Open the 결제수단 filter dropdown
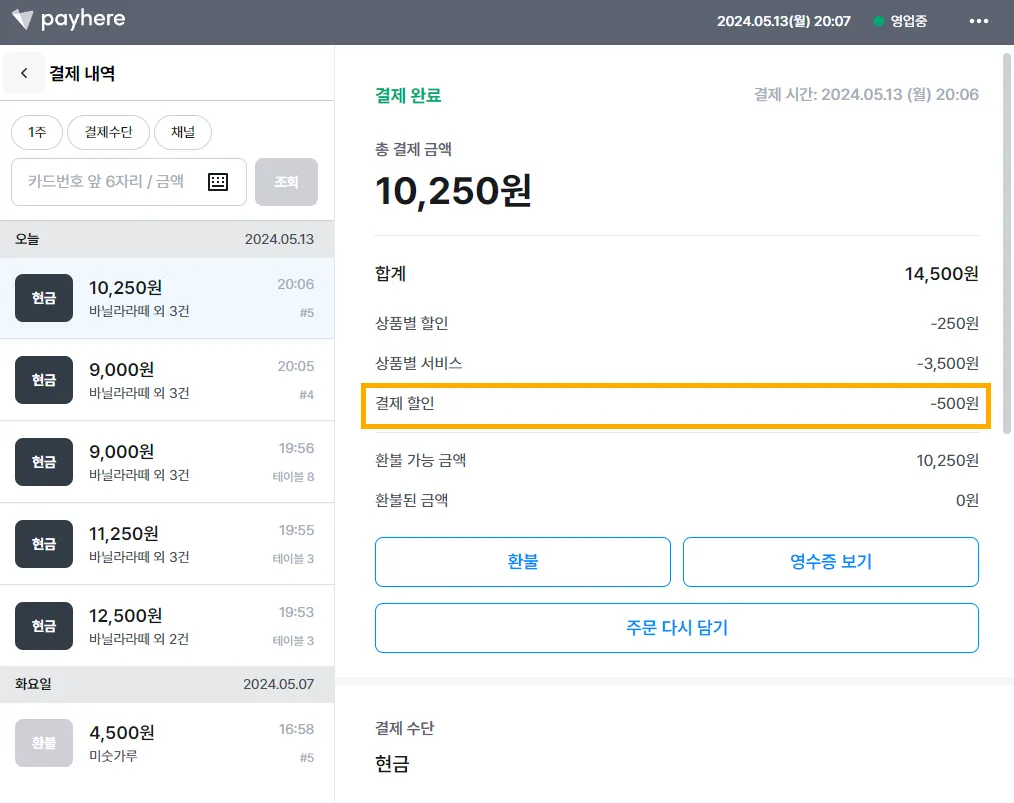The width and height of the screenshot is (1014, 803). (x=110, y=132)
